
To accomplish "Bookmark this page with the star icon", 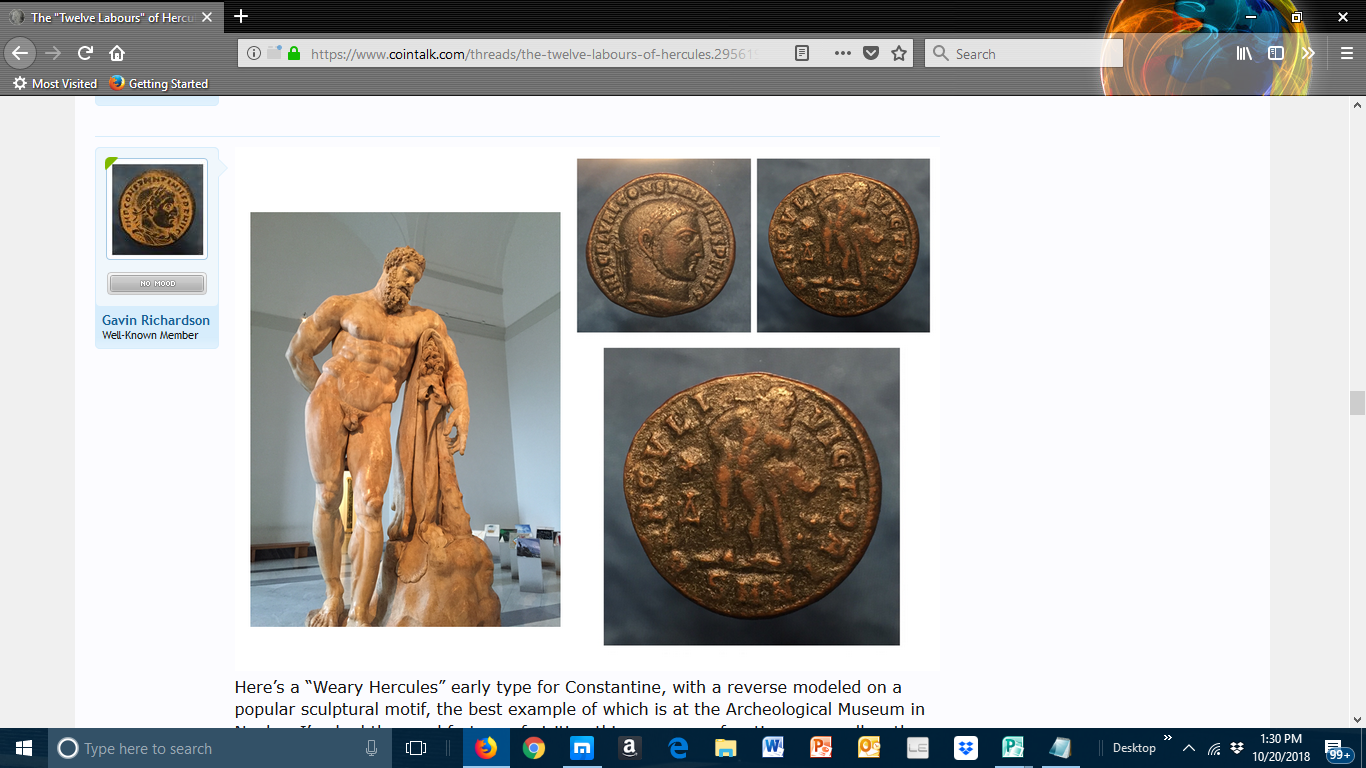I will 899,54.
